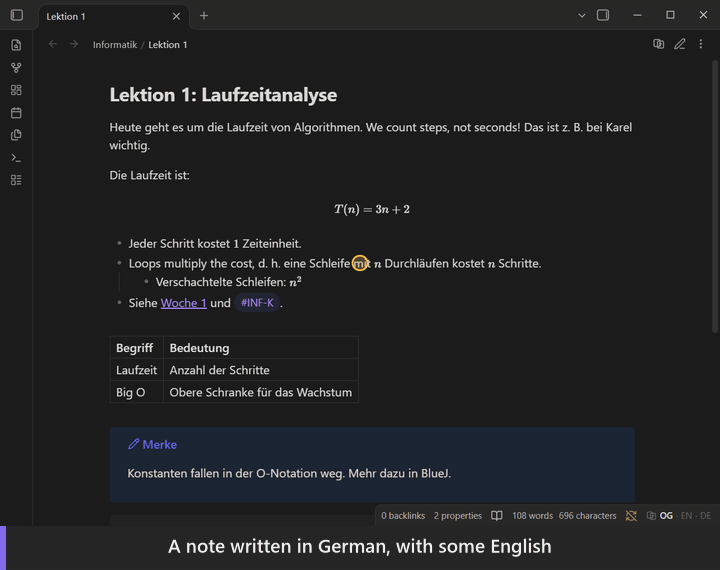The height and width of the screenshot is (570, 720).
Task: Click the vertical scrollbar of the note
Action: point(715,196)
